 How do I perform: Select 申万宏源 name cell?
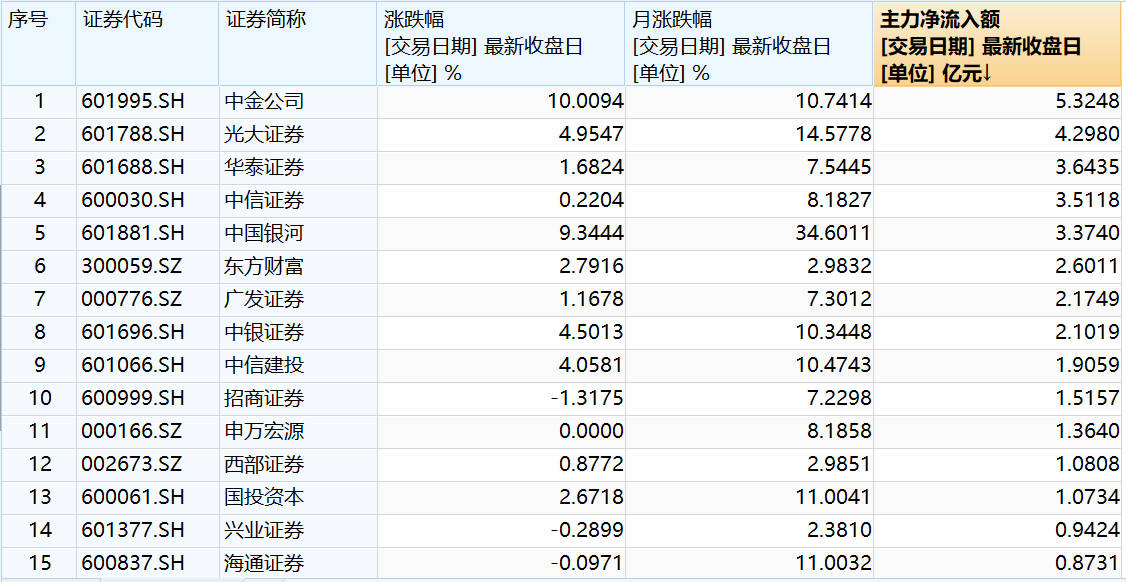(x=298, y=432)
